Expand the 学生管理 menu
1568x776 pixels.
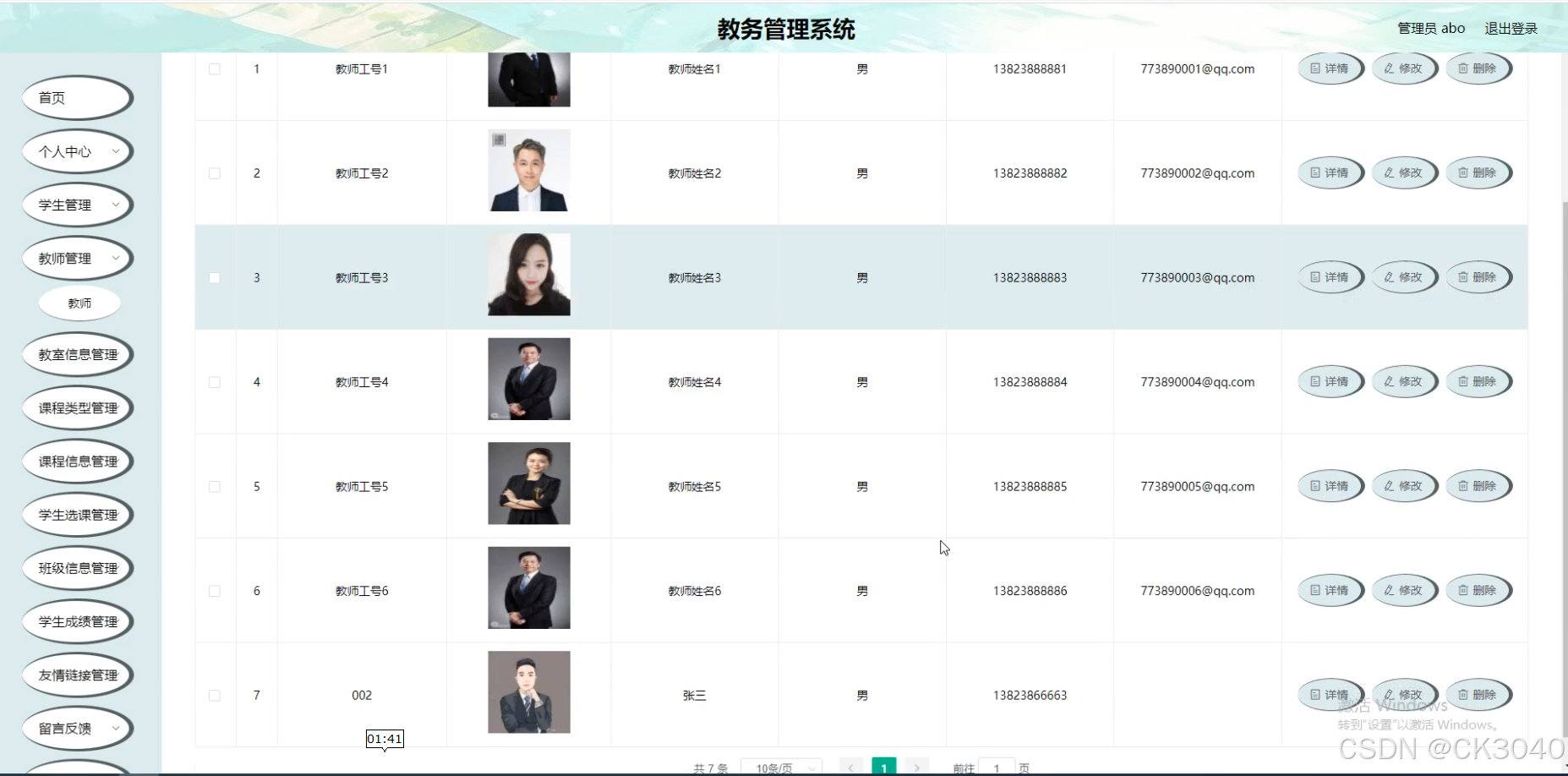77,205
